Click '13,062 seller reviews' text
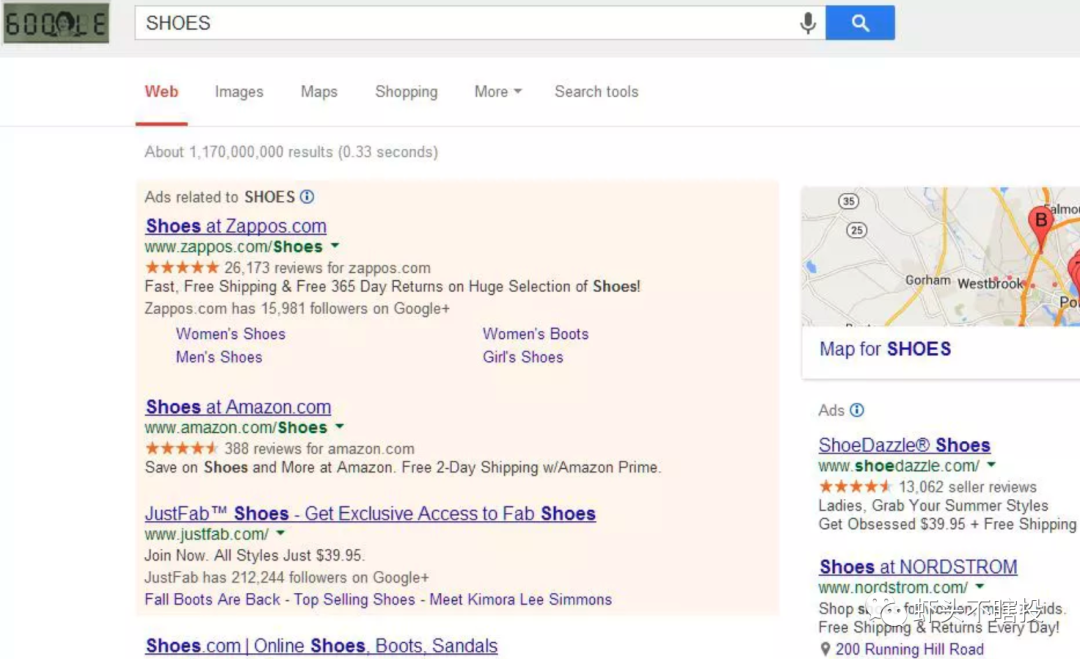This screenshot has height=659, width=1080. pos(968,488)
